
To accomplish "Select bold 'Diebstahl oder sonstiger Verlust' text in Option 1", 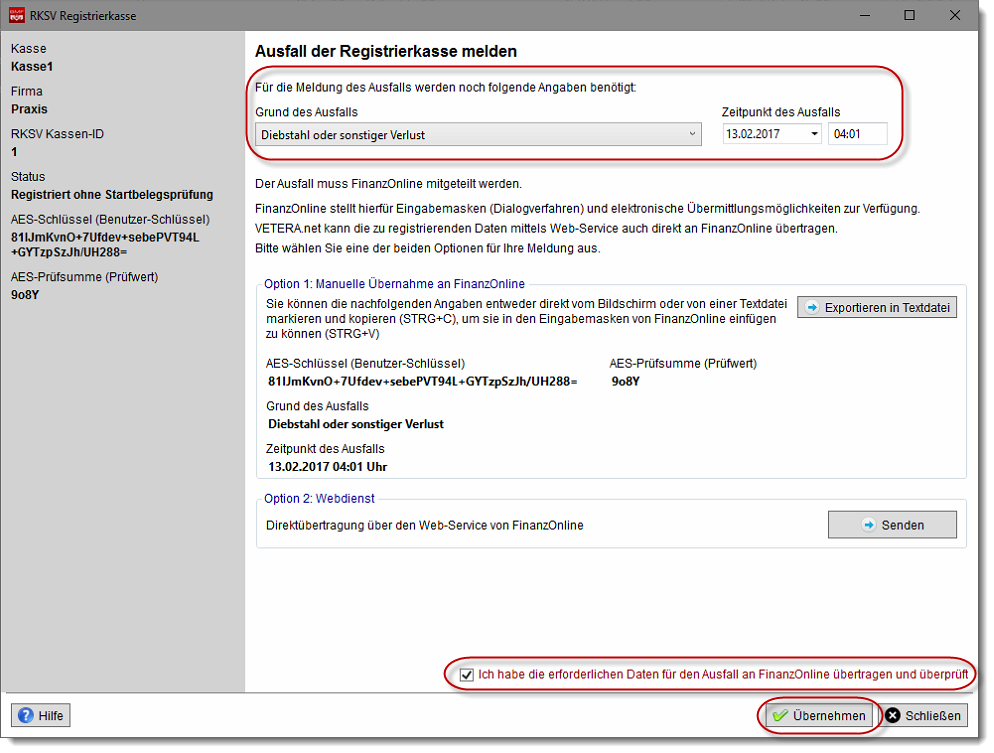I will [356, 424].
